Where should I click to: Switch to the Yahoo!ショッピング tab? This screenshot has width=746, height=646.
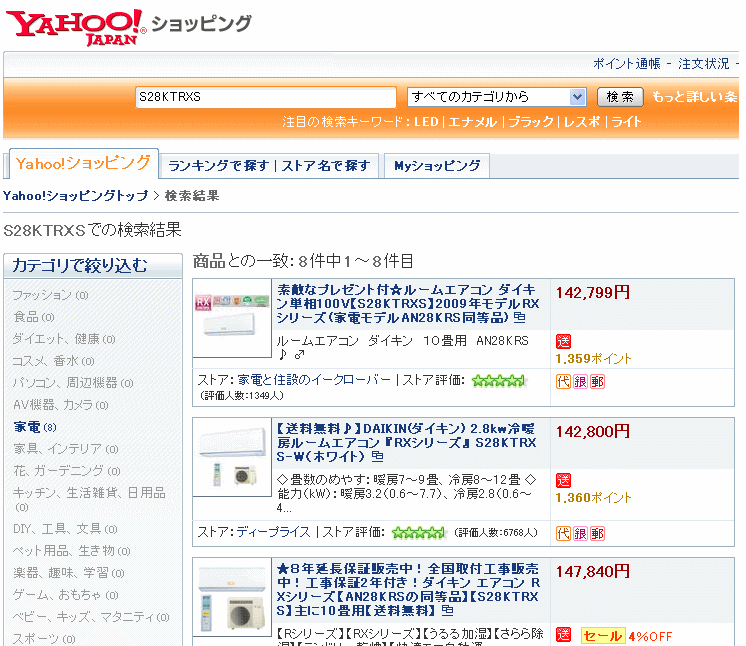click(83, 163)
